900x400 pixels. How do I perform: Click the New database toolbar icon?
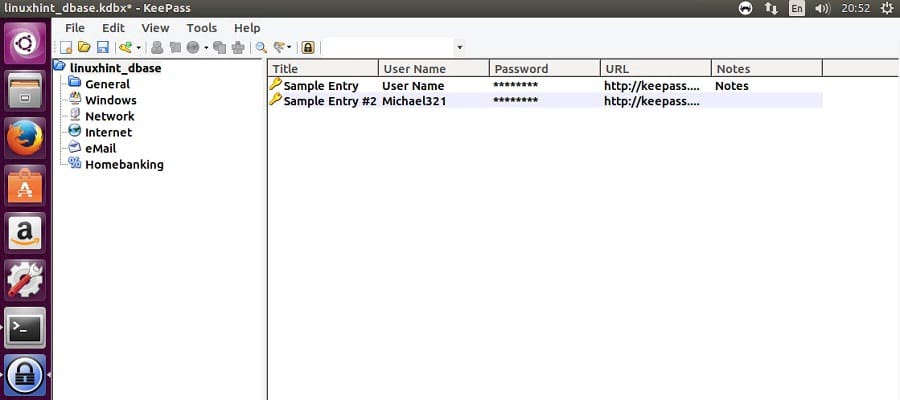pos(67,48)
